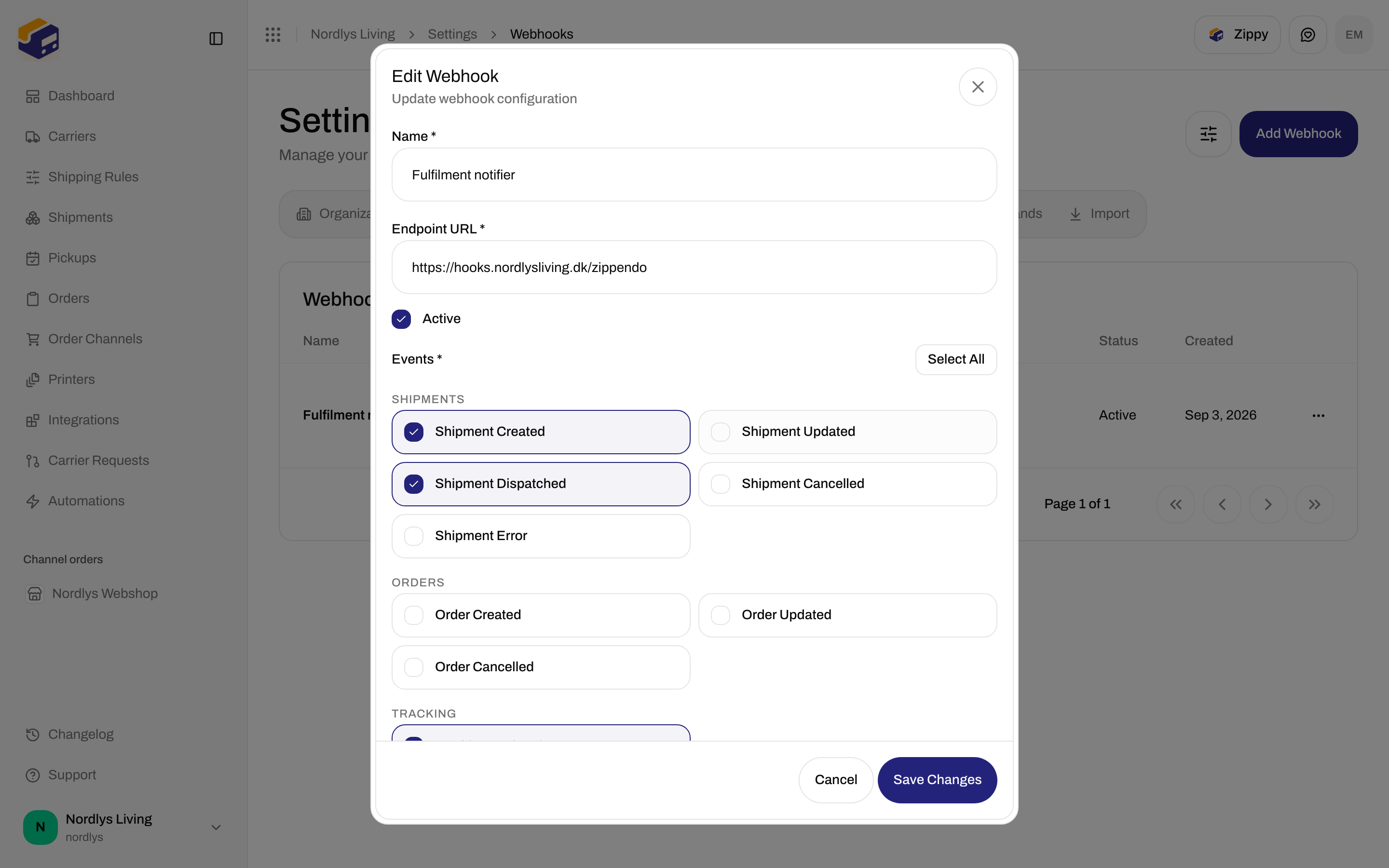This screenshot has height=868, width=1389.
Task: Open Nordlys Living breadcrumb
Action: [x=353, y=34]
